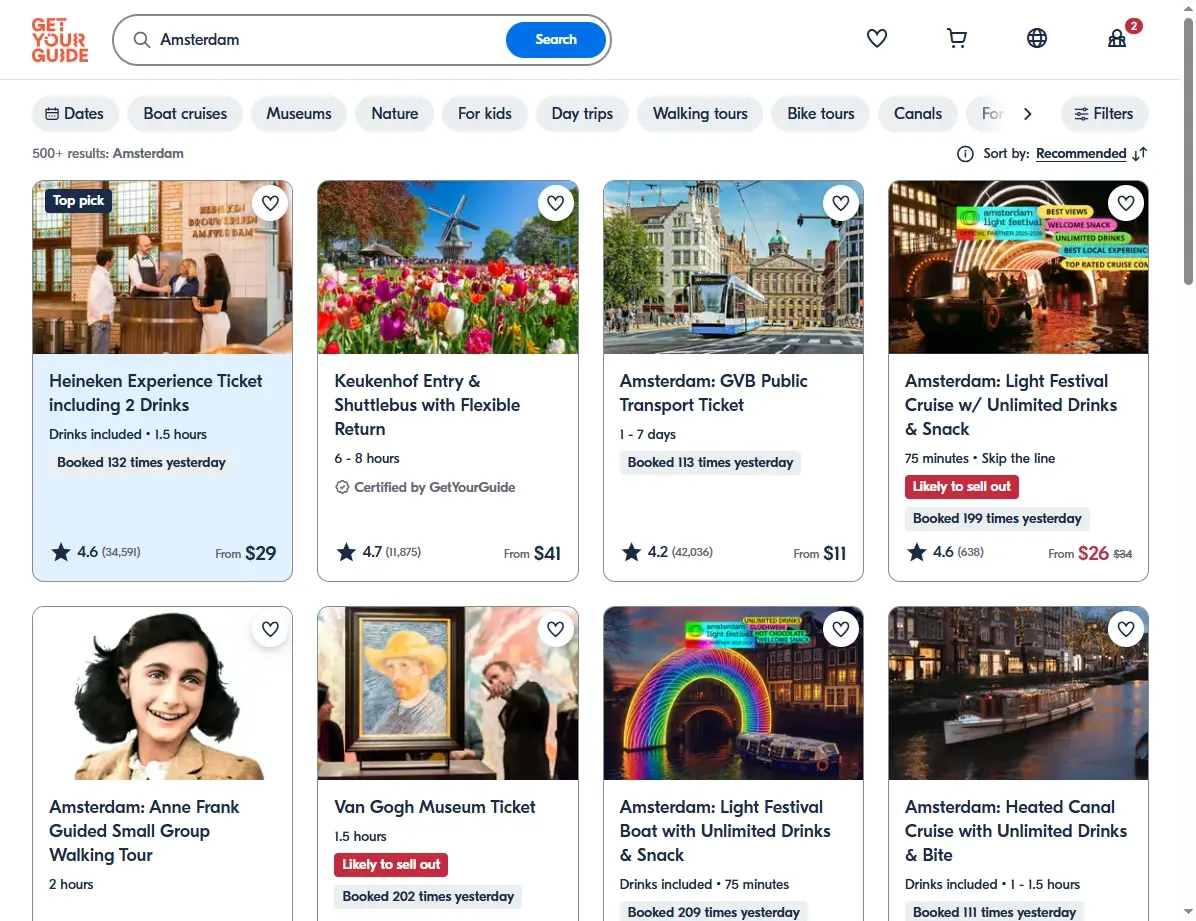This screenshot has height=921, width=1196.
Task: Select the Day trips category
Action: click(582, 114)
